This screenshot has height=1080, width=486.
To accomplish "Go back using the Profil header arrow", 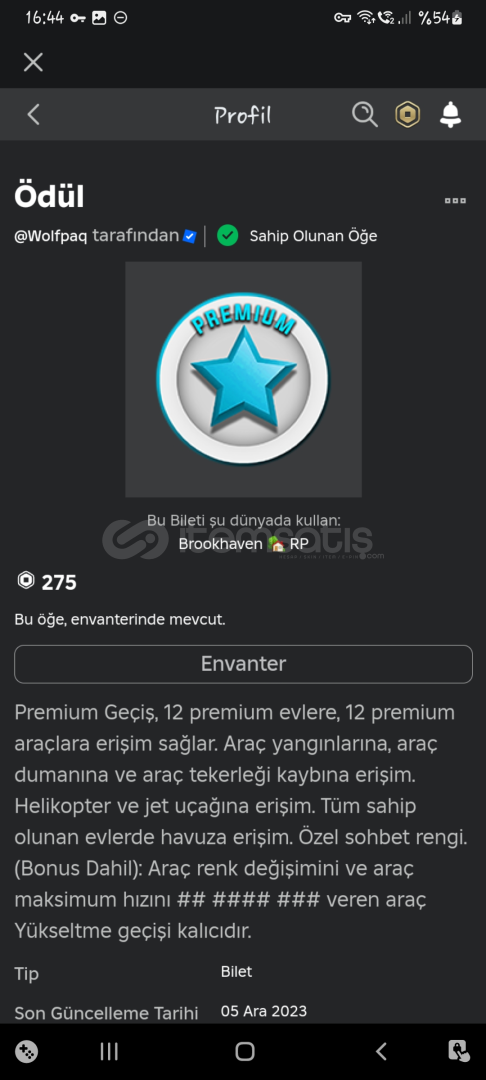I will coord(33,114).
